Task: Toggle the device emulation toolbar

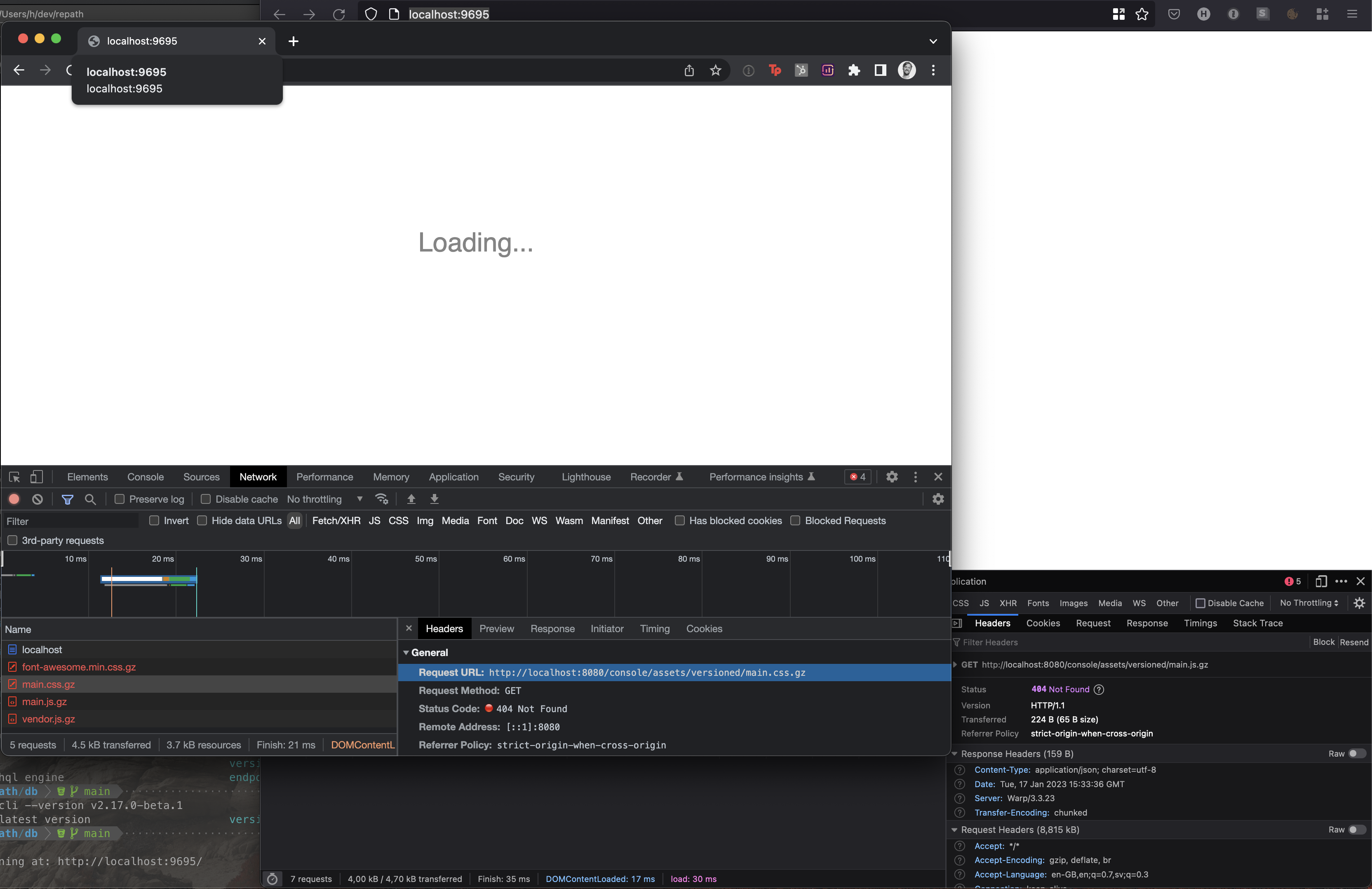Action: (36, 477)
